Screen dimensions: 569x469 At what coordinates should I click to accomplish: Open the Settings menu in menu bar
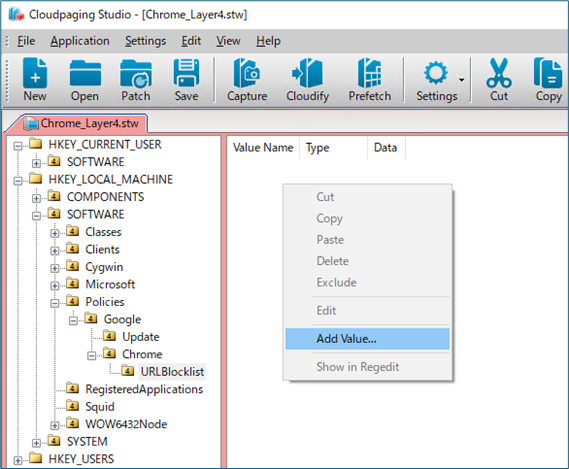(x=146, y=41)
